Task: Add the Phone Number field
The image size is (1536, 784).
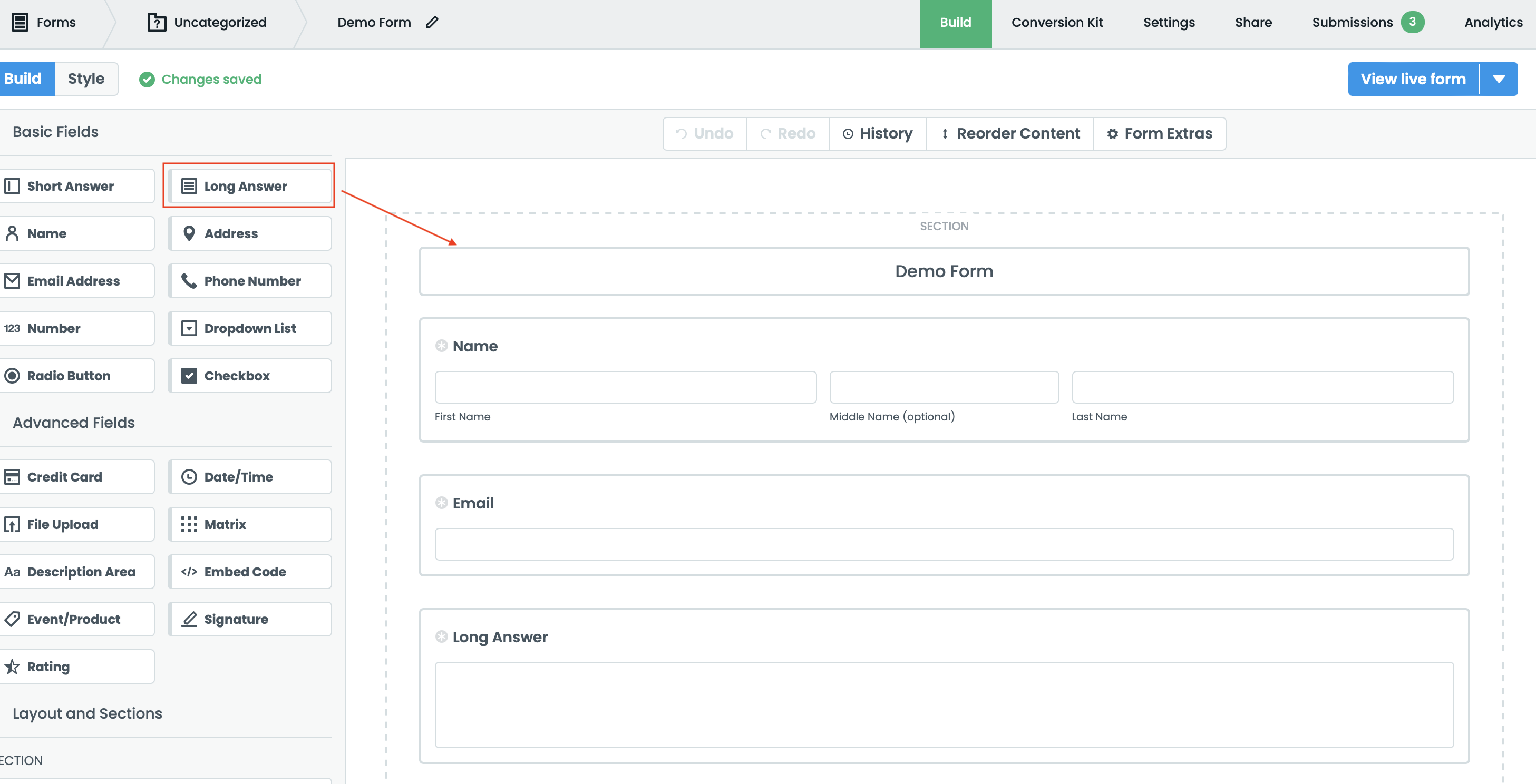Action: (249, 281)
